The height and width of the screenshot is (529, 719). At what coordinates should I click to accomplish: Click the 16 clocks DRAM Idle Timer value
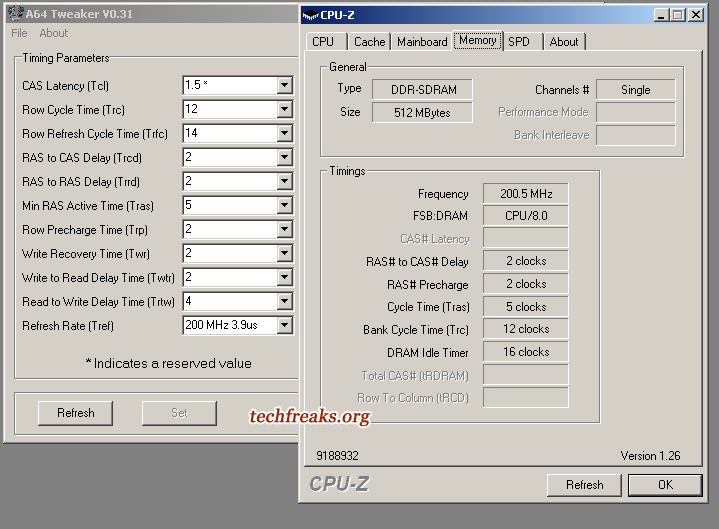click(526, 352)
